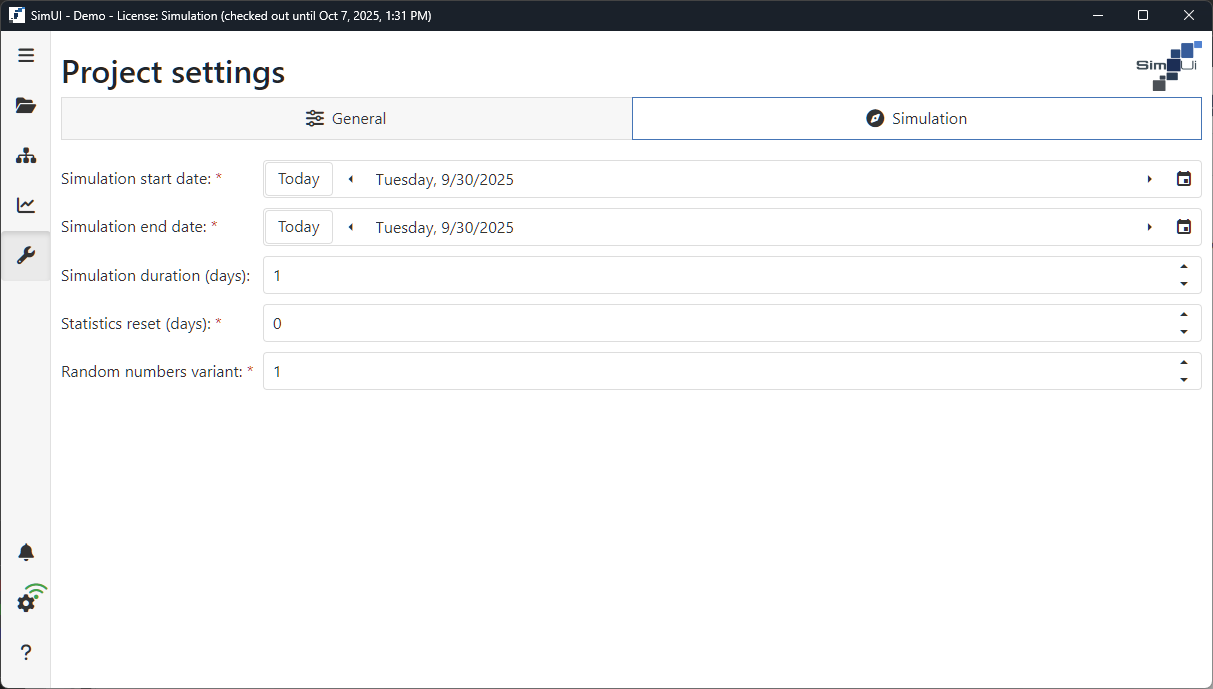Advance simulation end date to next day
Screen dimensions: 1213x689
[1149, 227]
